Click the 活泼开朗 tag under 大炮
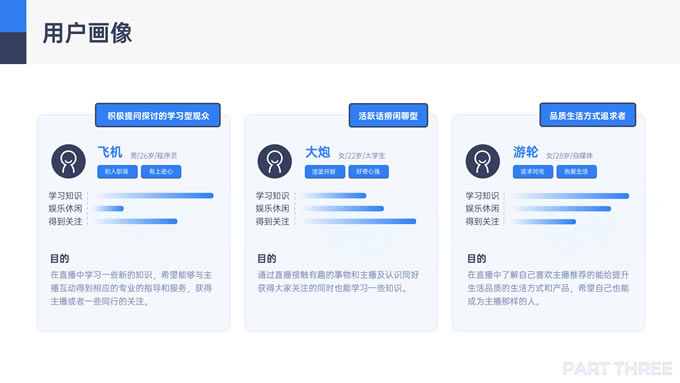680x383 pixels. point(325,172)
